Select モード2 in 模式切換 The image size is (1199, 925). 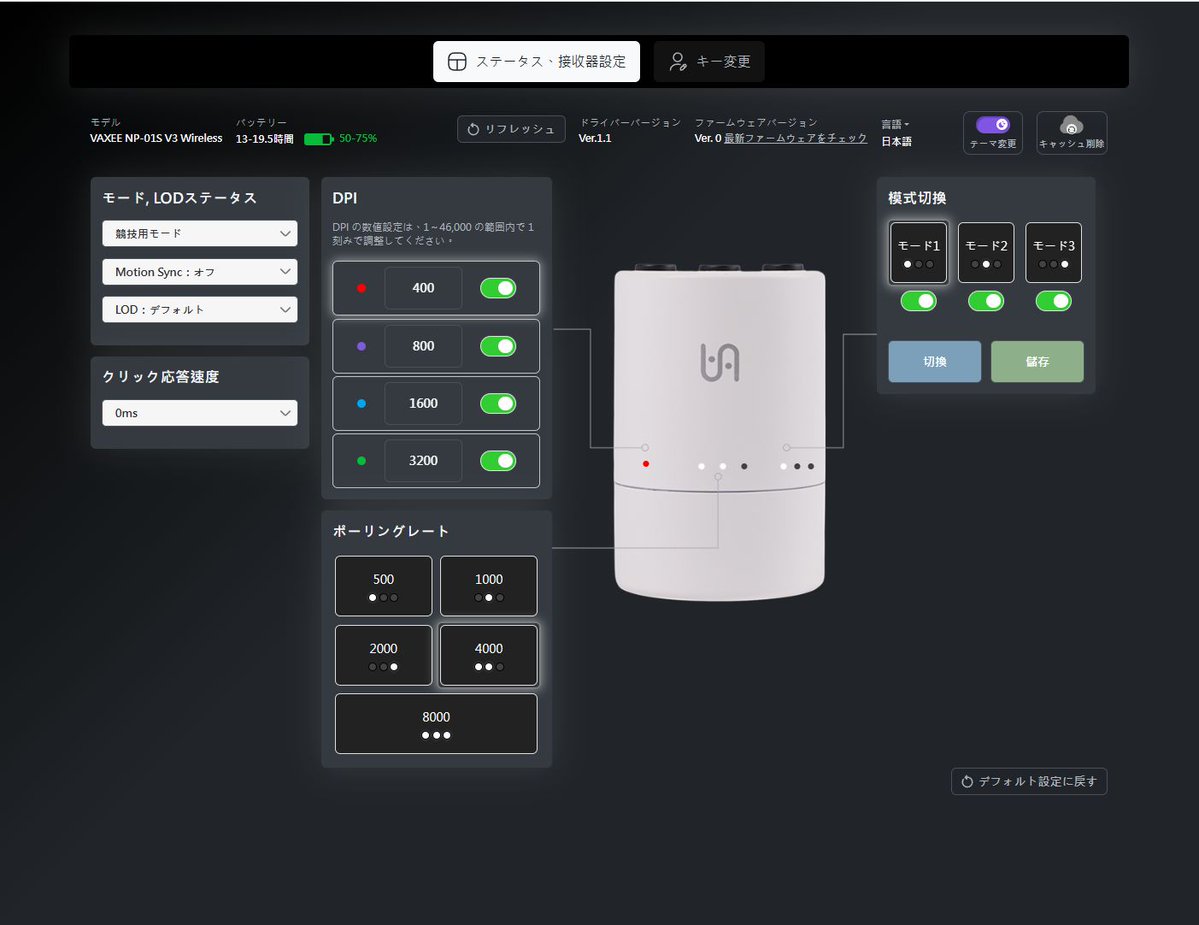pyautogui.click(x=986, y=252)
